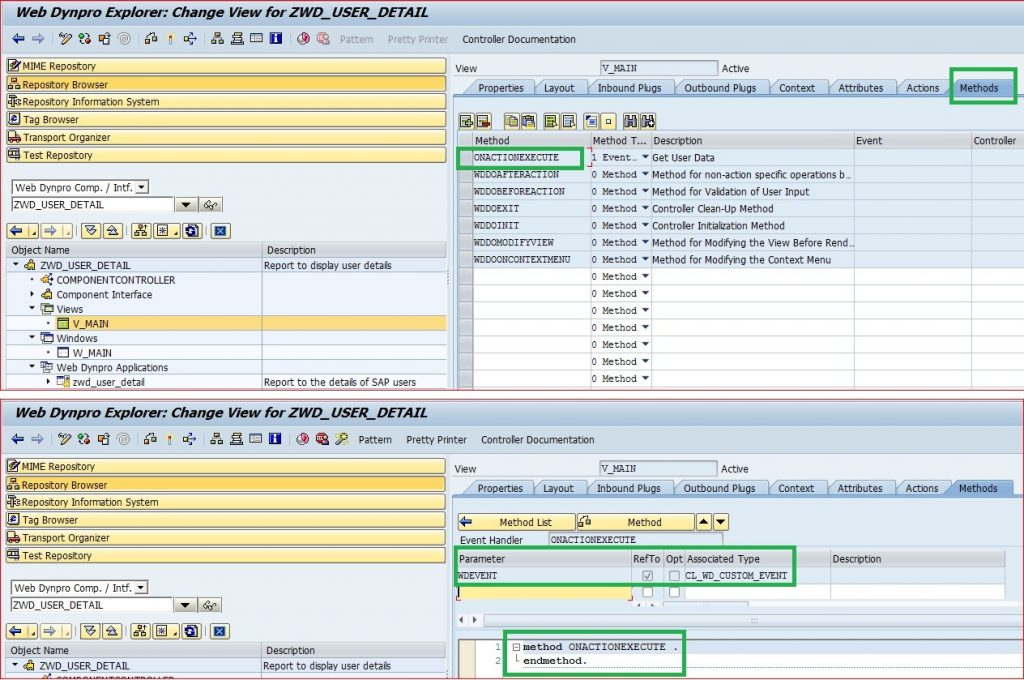Screen dimensions: 1024x680
Task: Tick the Opt checkbox in the empty parameter row
Action: click(x=674, y=592)
